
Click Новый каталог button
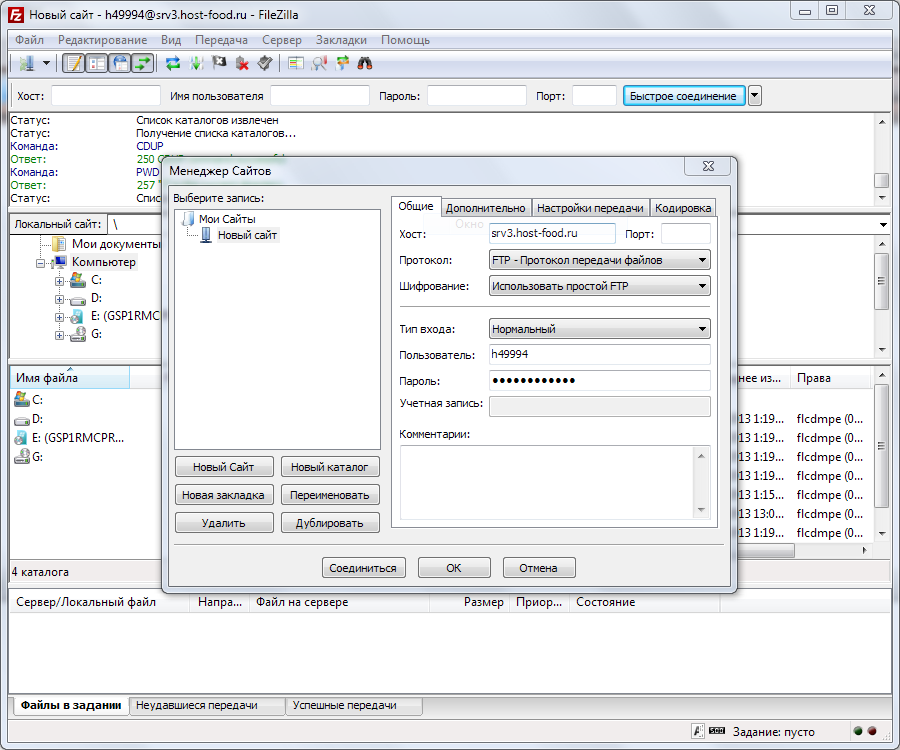[329, 467]
